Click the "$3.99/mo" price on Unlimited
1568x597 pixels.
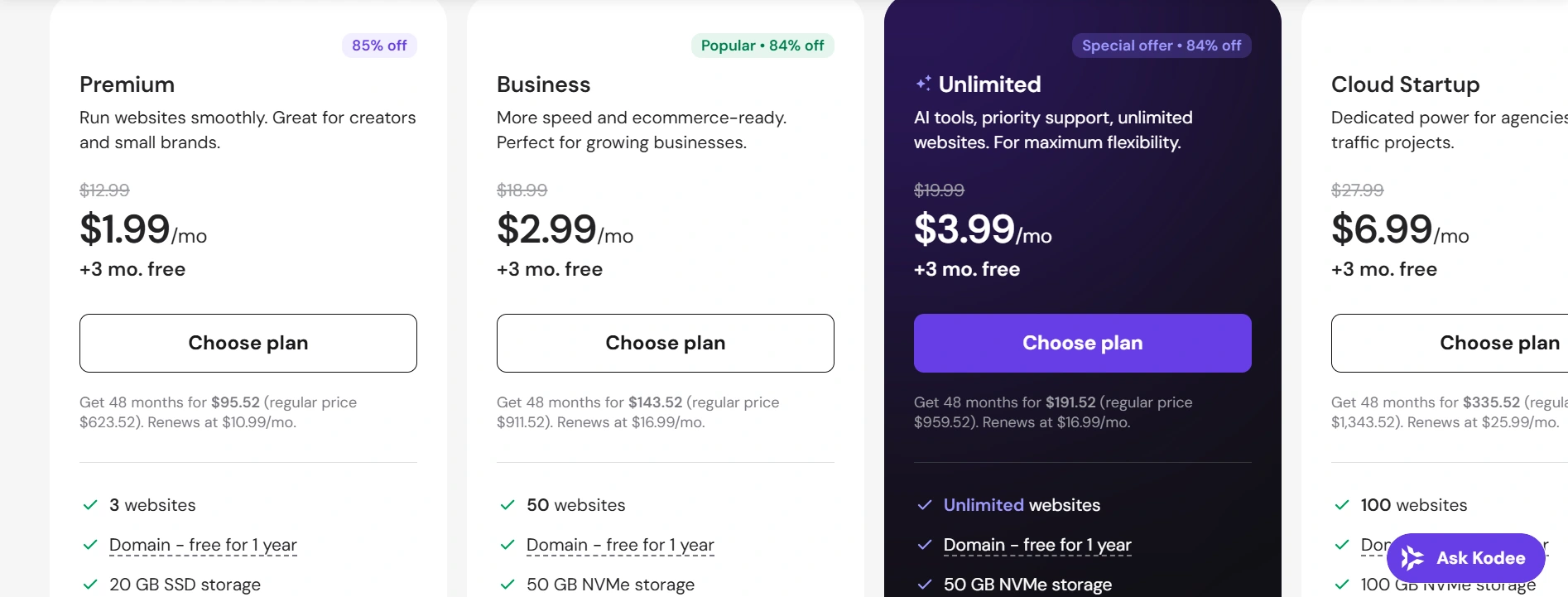981,232
